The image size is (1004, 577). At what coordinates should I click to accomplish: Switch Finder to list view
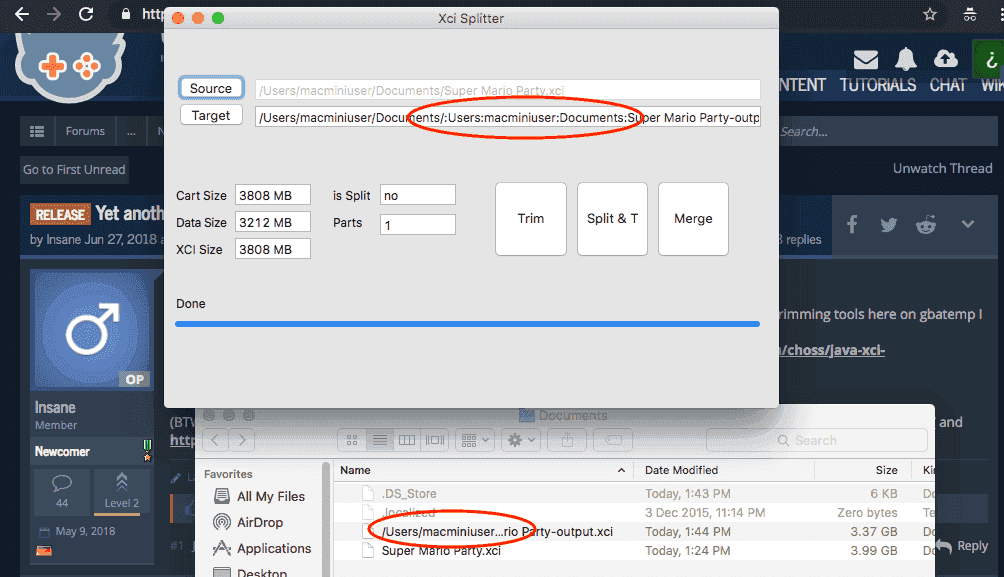pyautogui.click(x=380, y=440)
